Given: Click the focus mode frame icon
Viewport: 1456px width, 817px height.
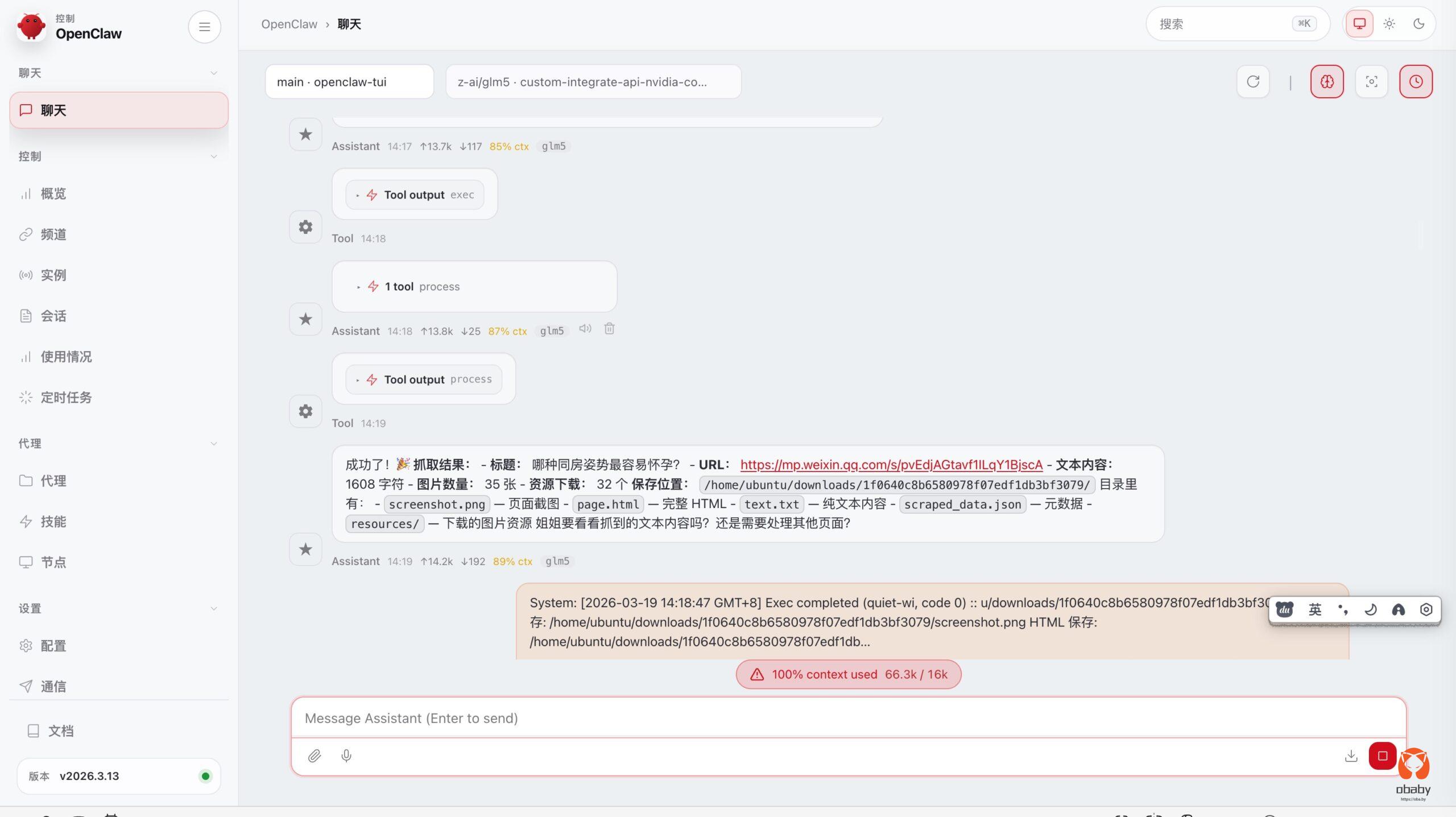Looking at the screenshot, I should coord(1371,81).
